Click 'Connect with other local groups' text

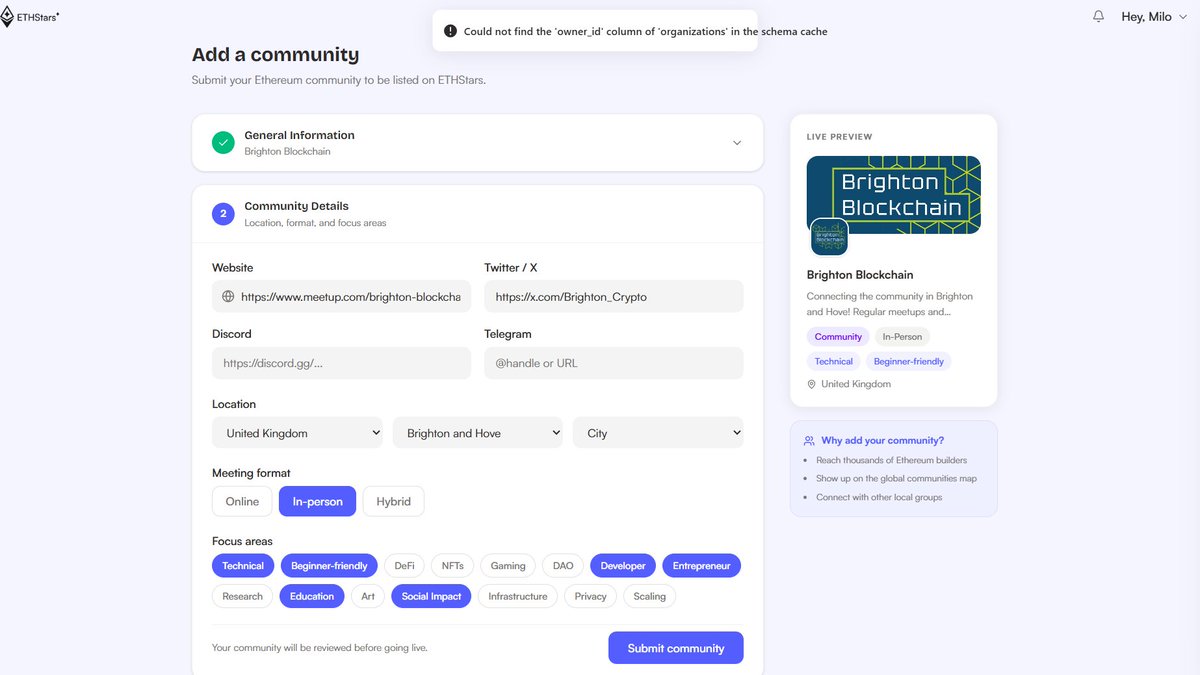point(879,497)
